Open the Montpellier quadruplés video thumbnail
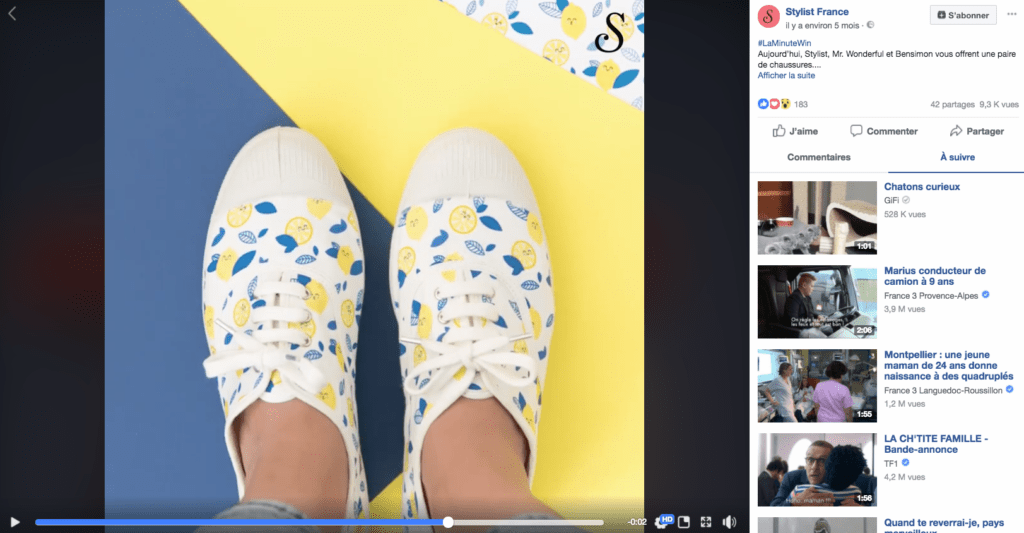This screenshot has width=1024, height=533. tap(817, 385)
